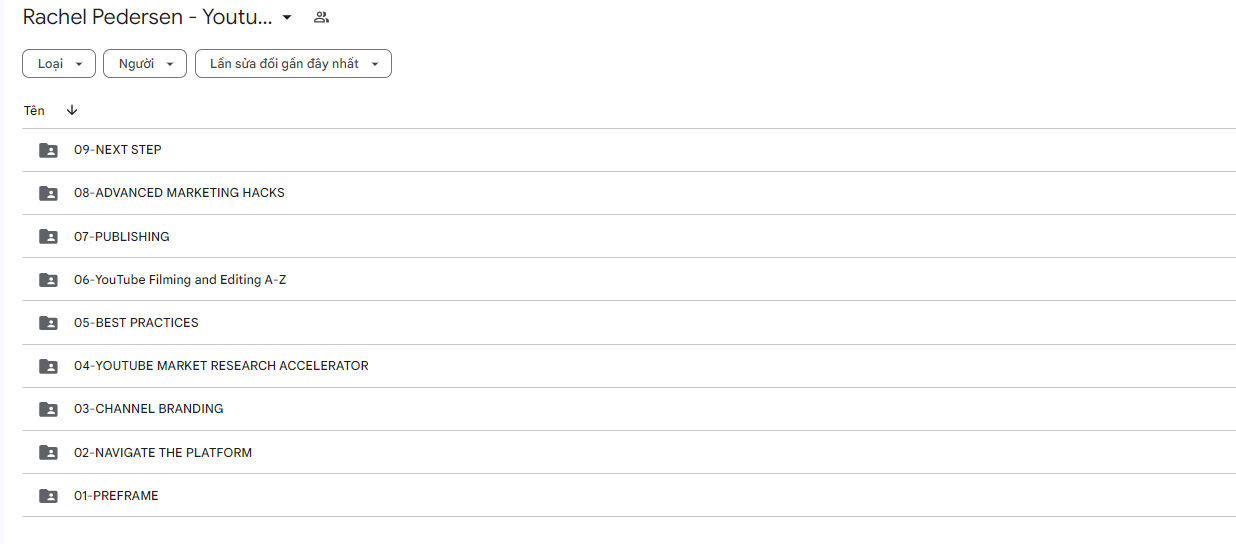Click the folder icon for 05-BEST PRACTICES
The width and height of the screenshot is (1236, 544).
(48, 323)
